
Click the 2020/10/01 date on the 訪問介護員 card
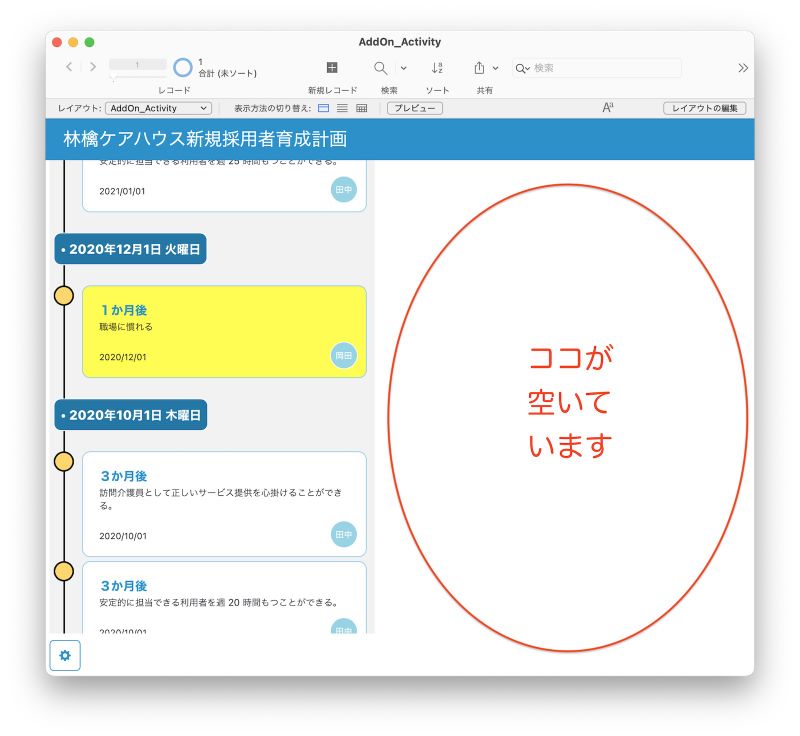coord(123,536)
